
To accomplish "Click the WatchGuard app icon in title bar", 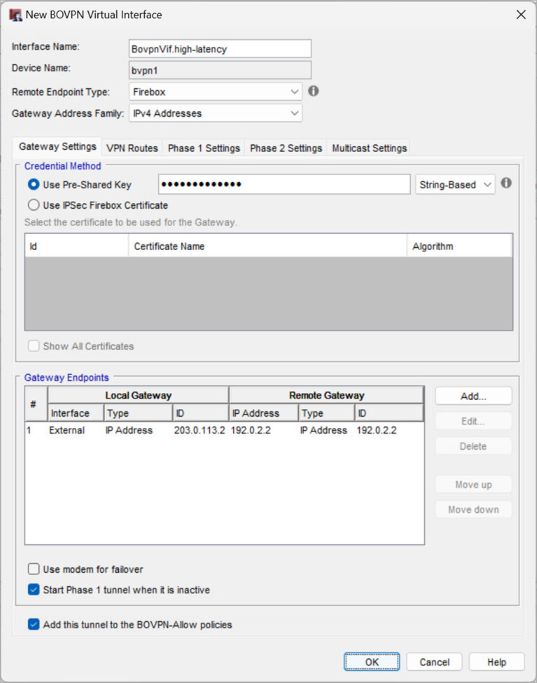I will 16,15.
